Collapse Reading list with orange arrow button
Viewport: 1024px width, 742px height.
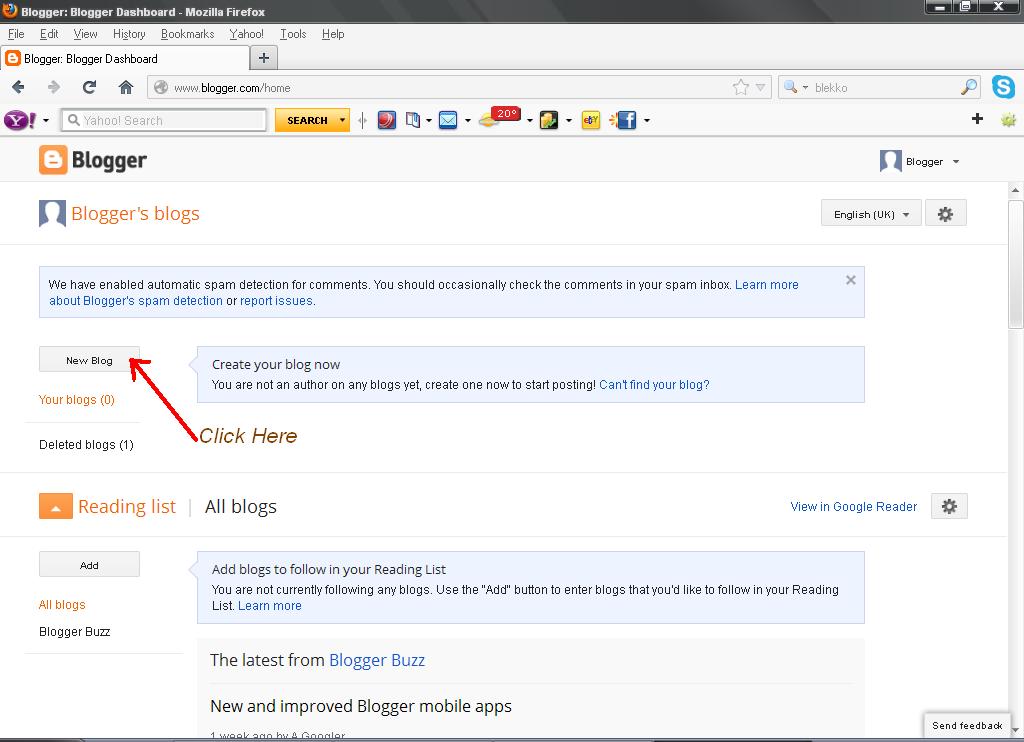click(56, 506)
